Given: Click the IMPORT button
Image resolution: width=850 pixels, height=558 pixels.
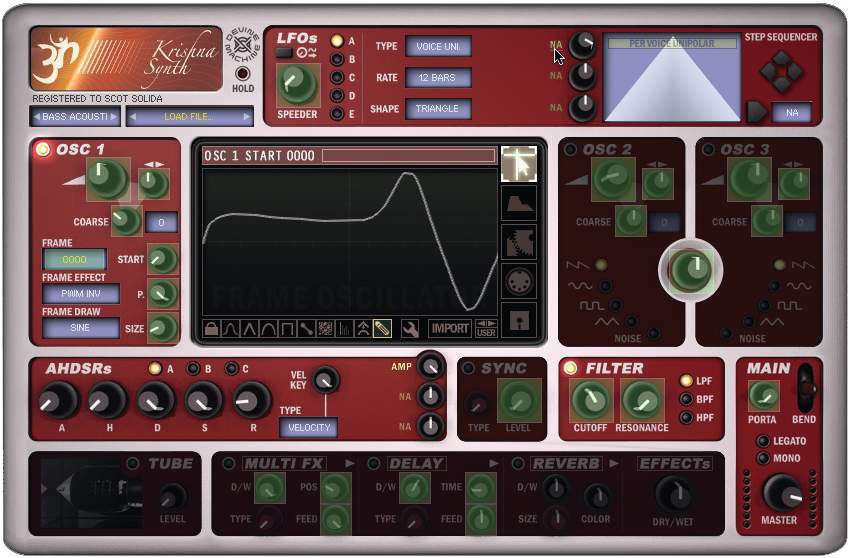Looking at the screenshot, I should tap(449, 329).
